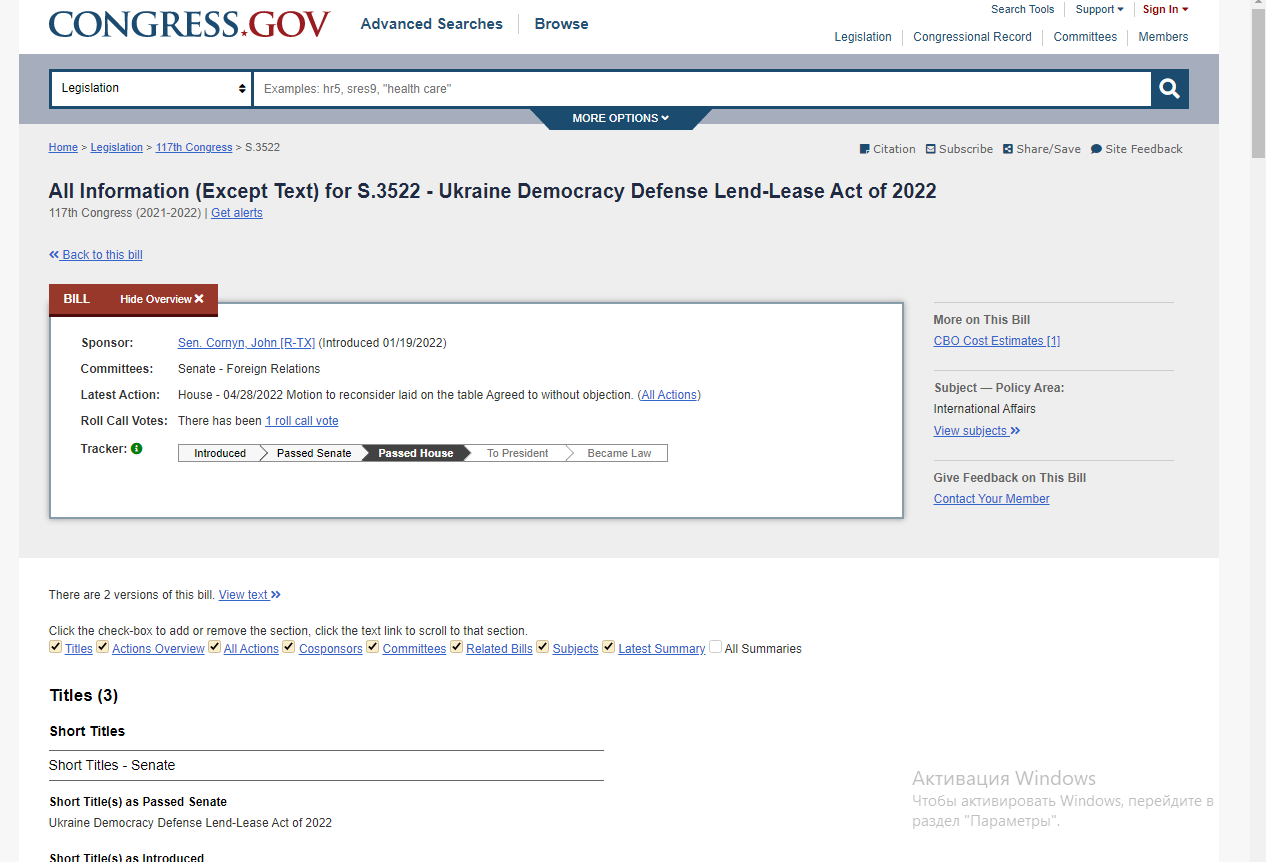Click the 'Short Titles - Senate' heading text
1266x862 pixels.
112,765
